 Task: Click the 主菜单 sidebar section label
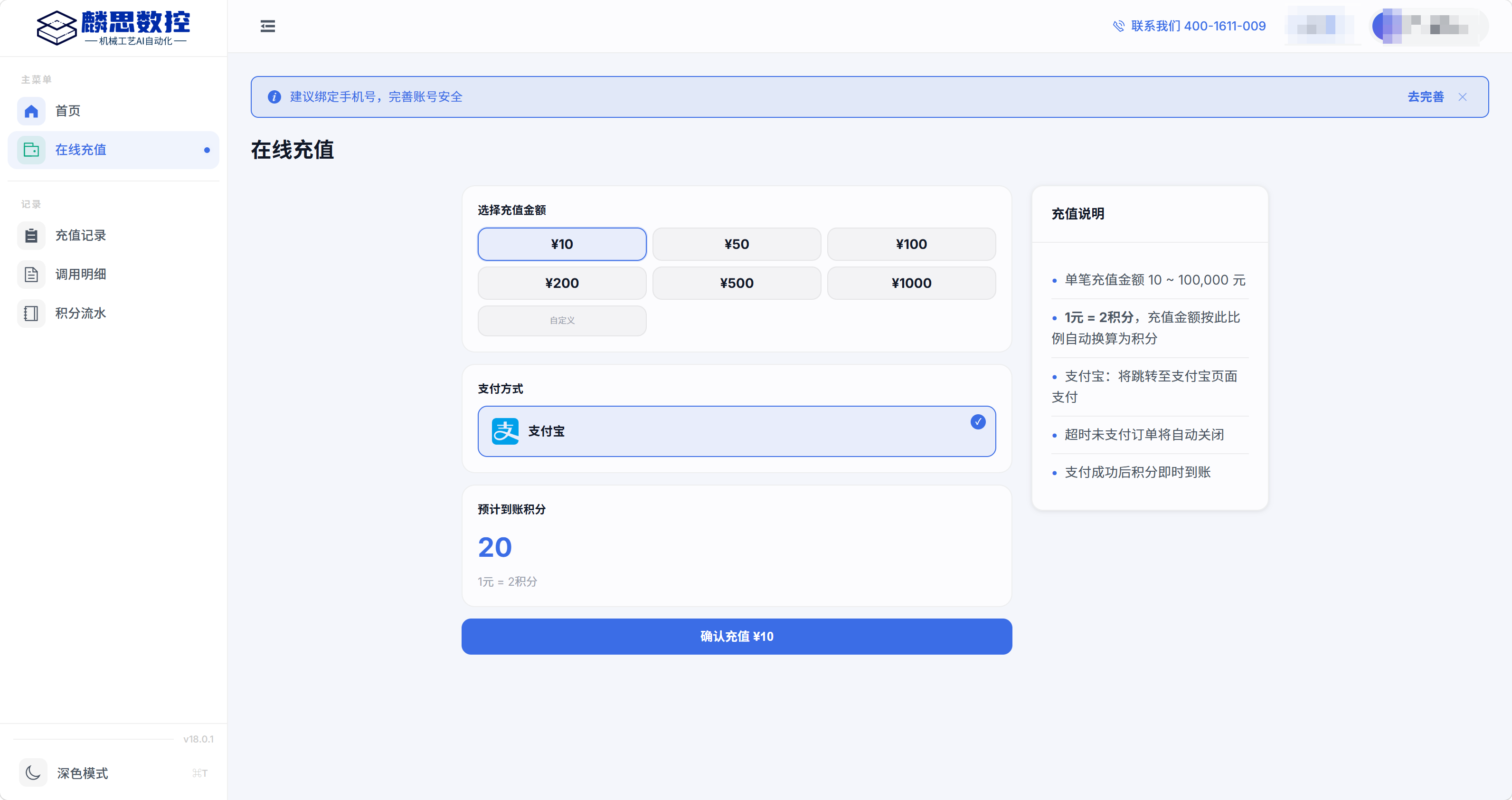[x=37, y=79]
